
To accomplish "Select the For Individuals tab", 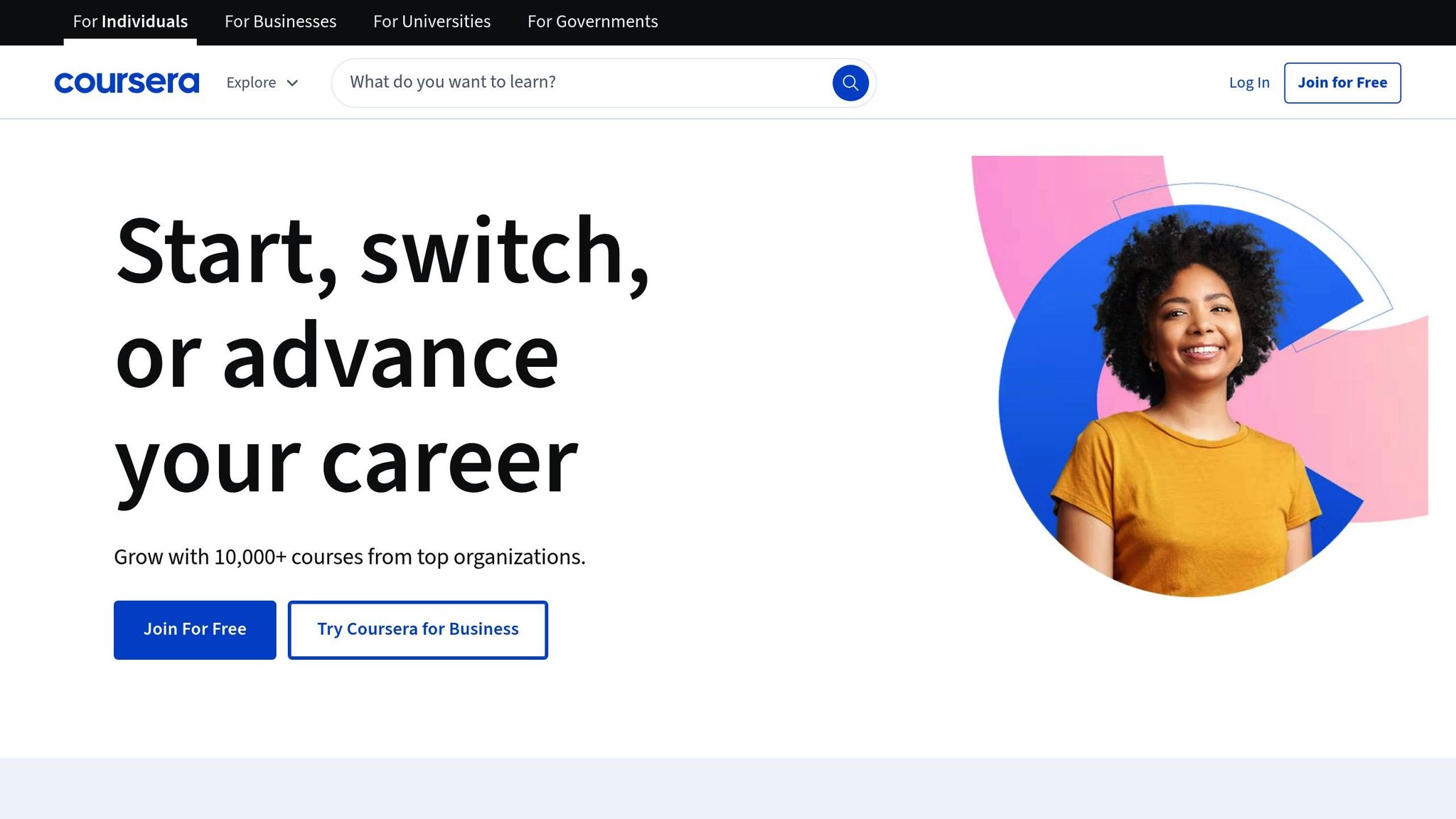I will point(130,22).
